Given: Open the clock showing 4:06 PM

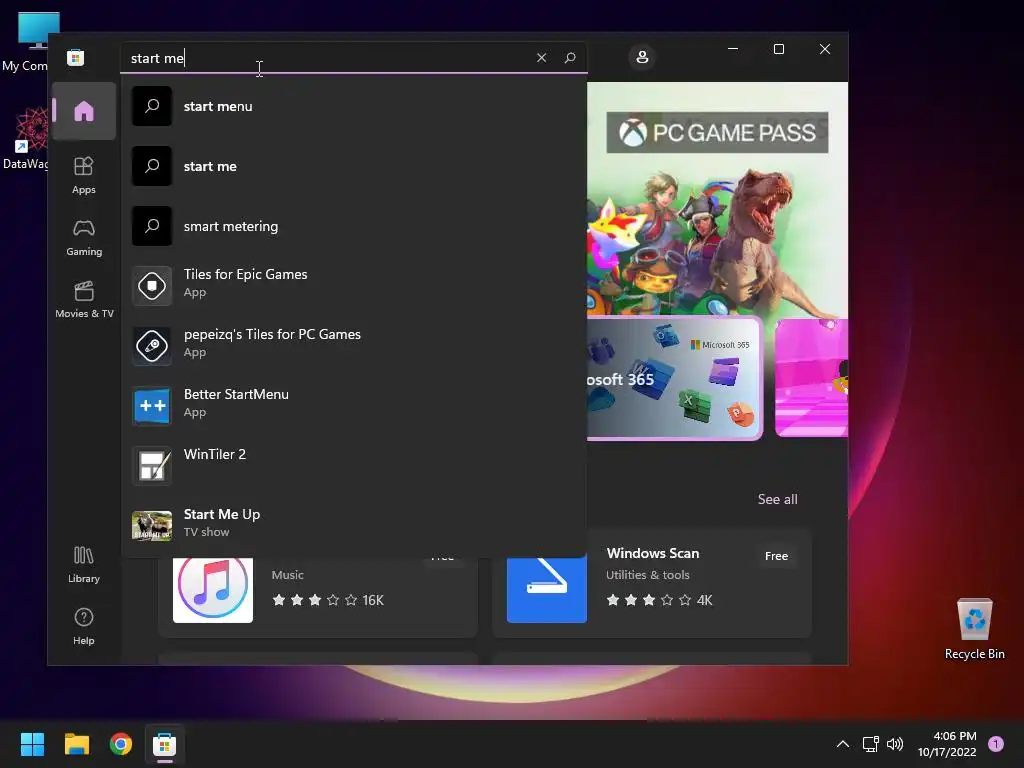Looking at the screenshot, I should (948, 744).
